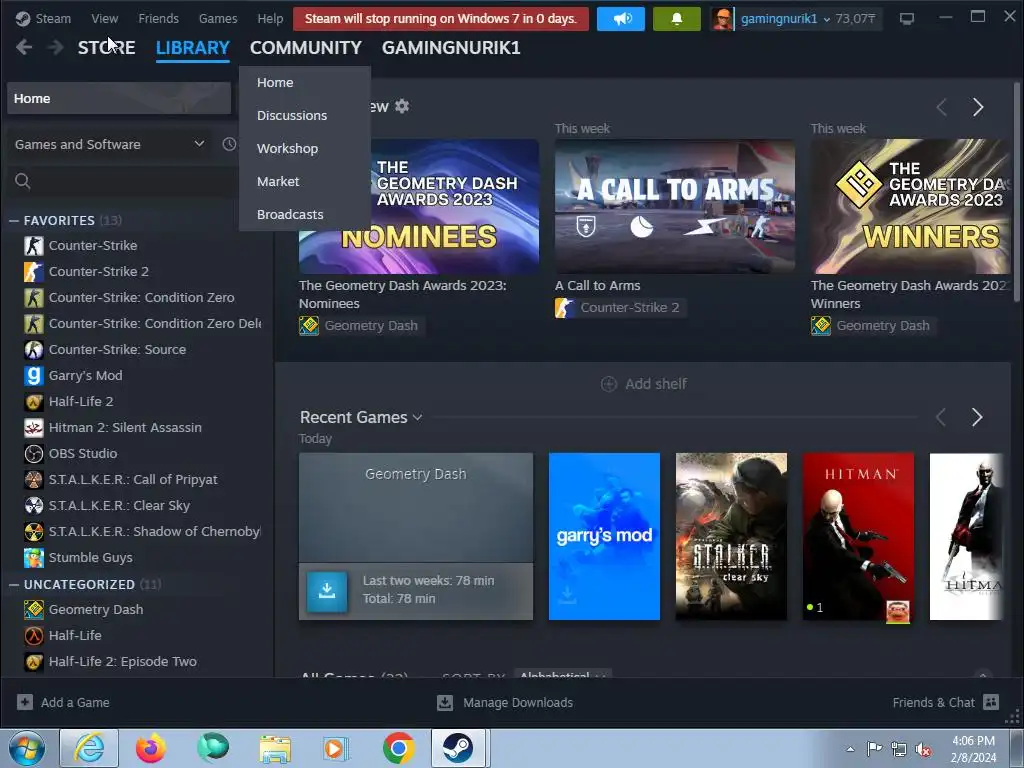Open the red HITMAN game cover
1024x768 pixels.
click(858, 536)
